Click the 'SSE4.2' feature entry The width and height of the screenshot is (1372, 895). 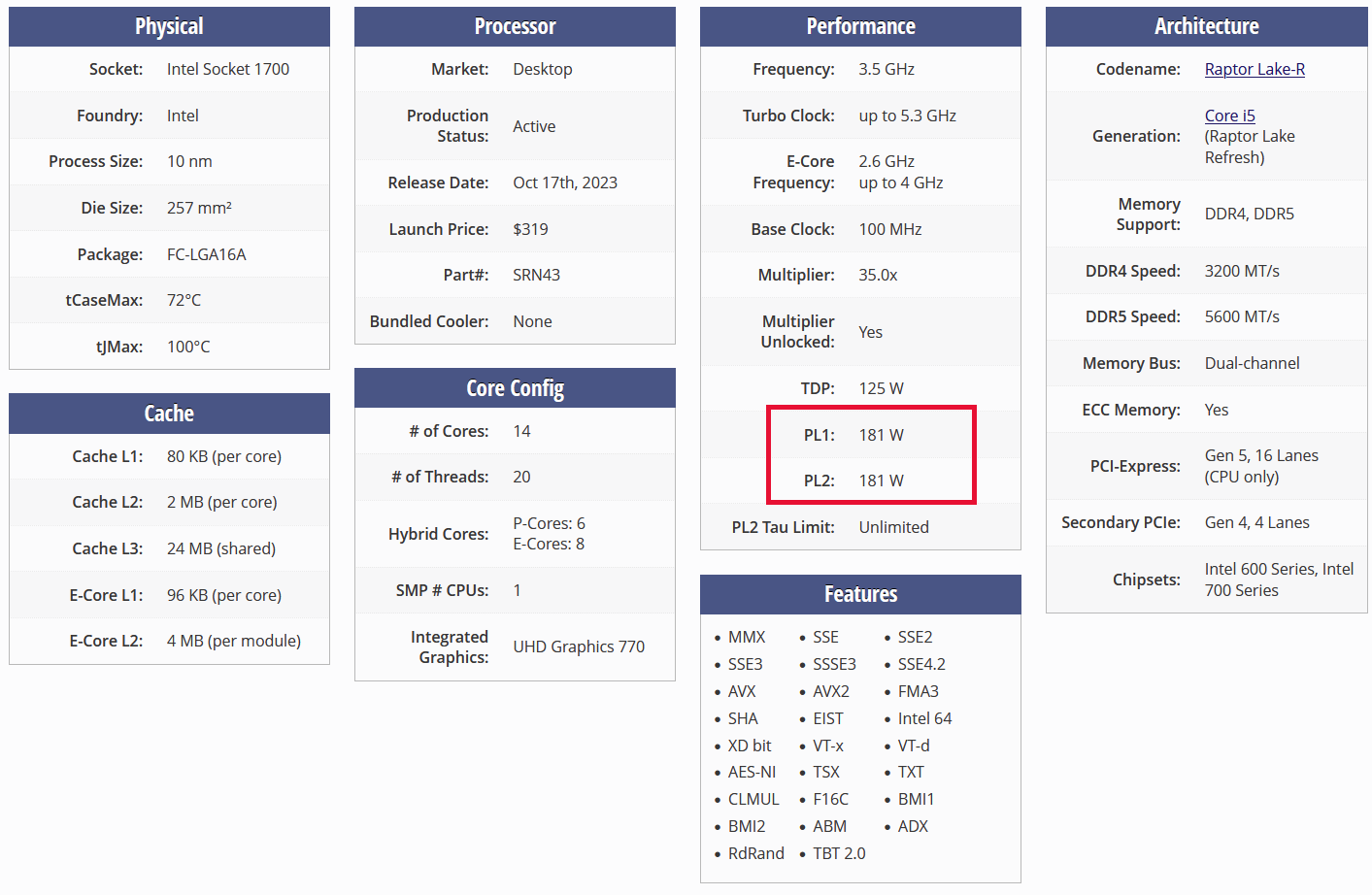921,664
